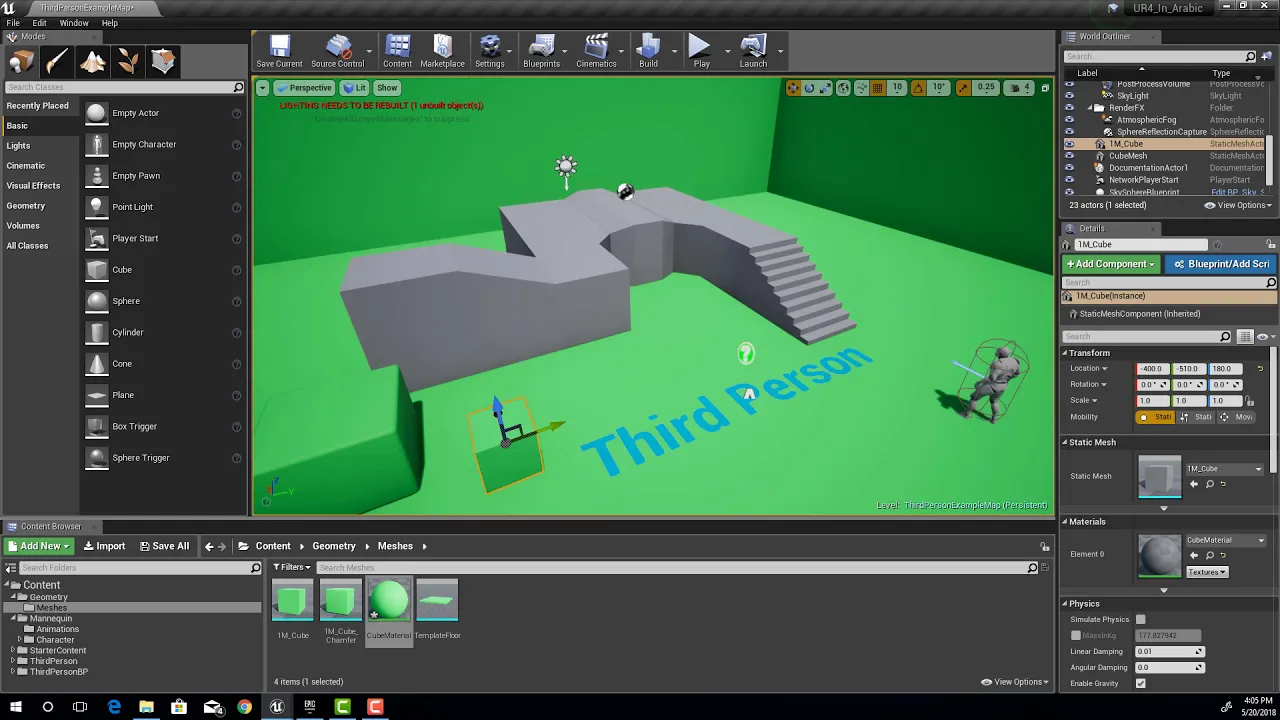The width and height of the screenshot is (1280, 720).
Task: Toggle world/local coordinate globe icon
Action: coord(844,88)
